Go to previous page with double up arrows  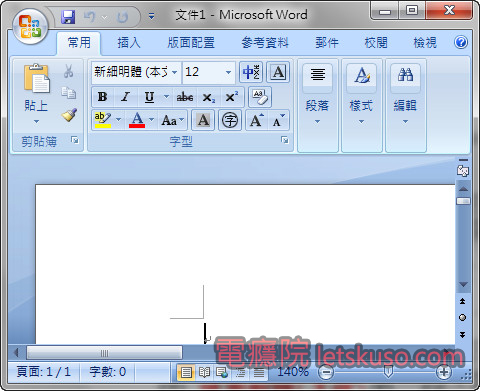(x=463, y=301)
